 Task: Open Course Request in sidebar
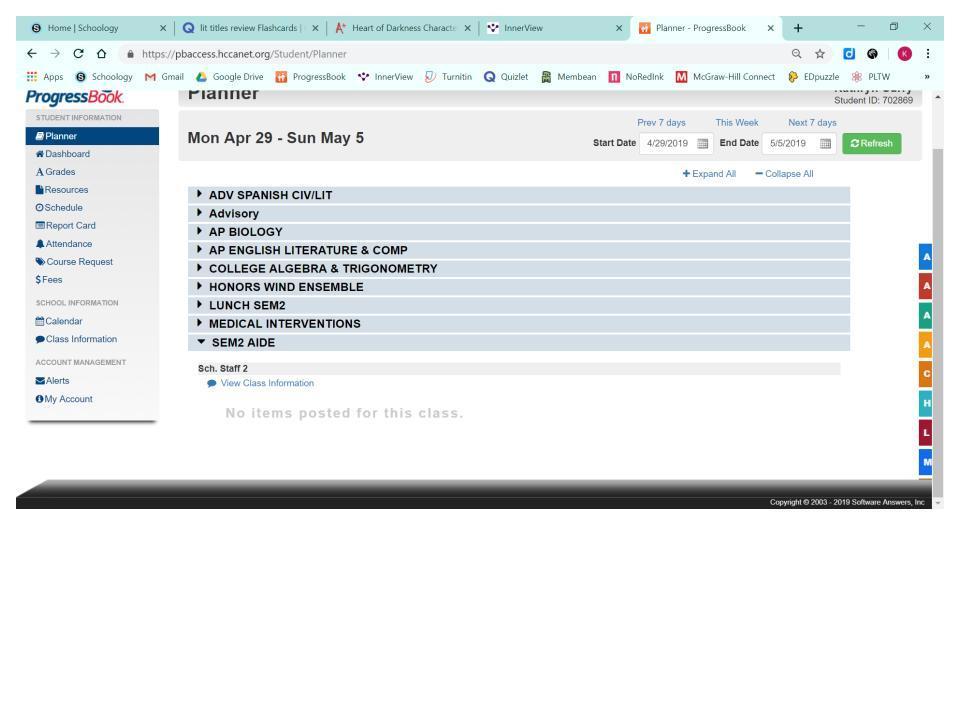coord(74,261)
